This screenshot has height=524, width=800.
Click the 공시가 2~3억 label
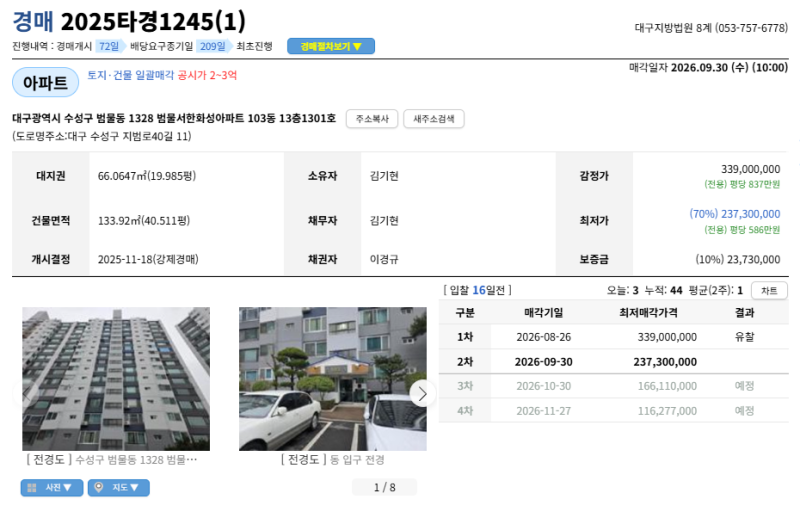pyautogui.click(x=207, y=75)
